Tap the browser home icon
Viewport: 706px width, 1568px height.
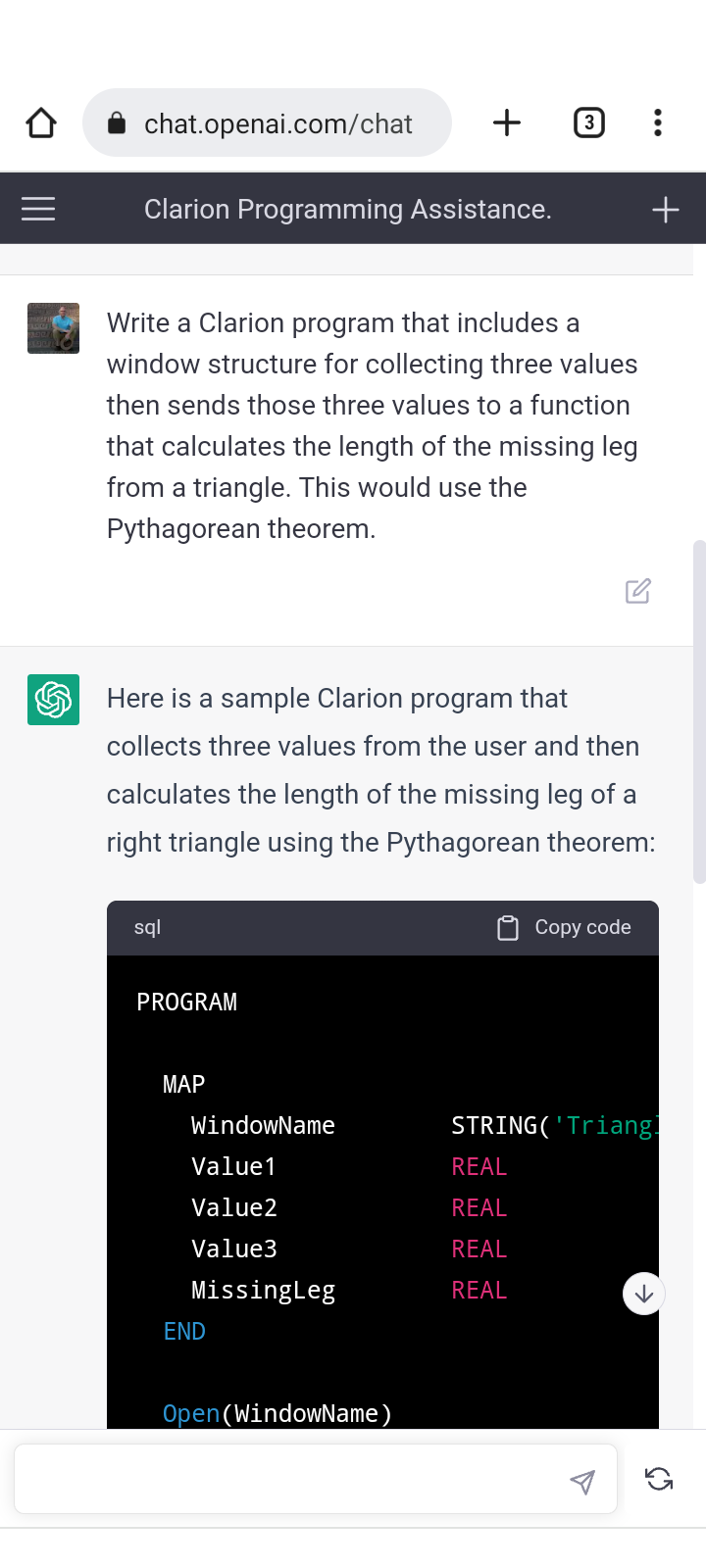pos(41,123)
